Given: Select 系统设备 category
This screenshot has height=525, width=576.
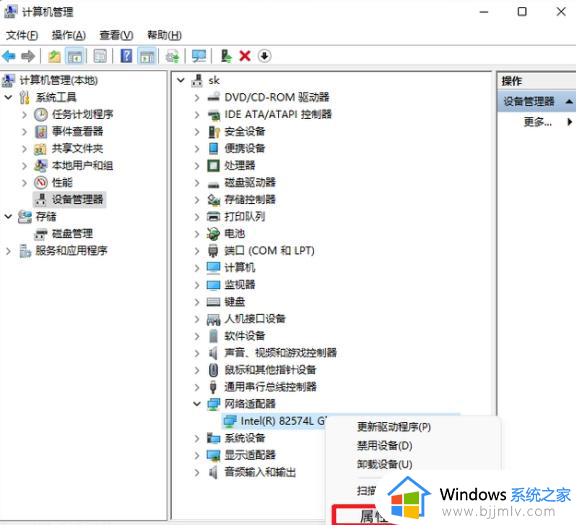Looking at the screenshot, I should (x=245, y=438).
